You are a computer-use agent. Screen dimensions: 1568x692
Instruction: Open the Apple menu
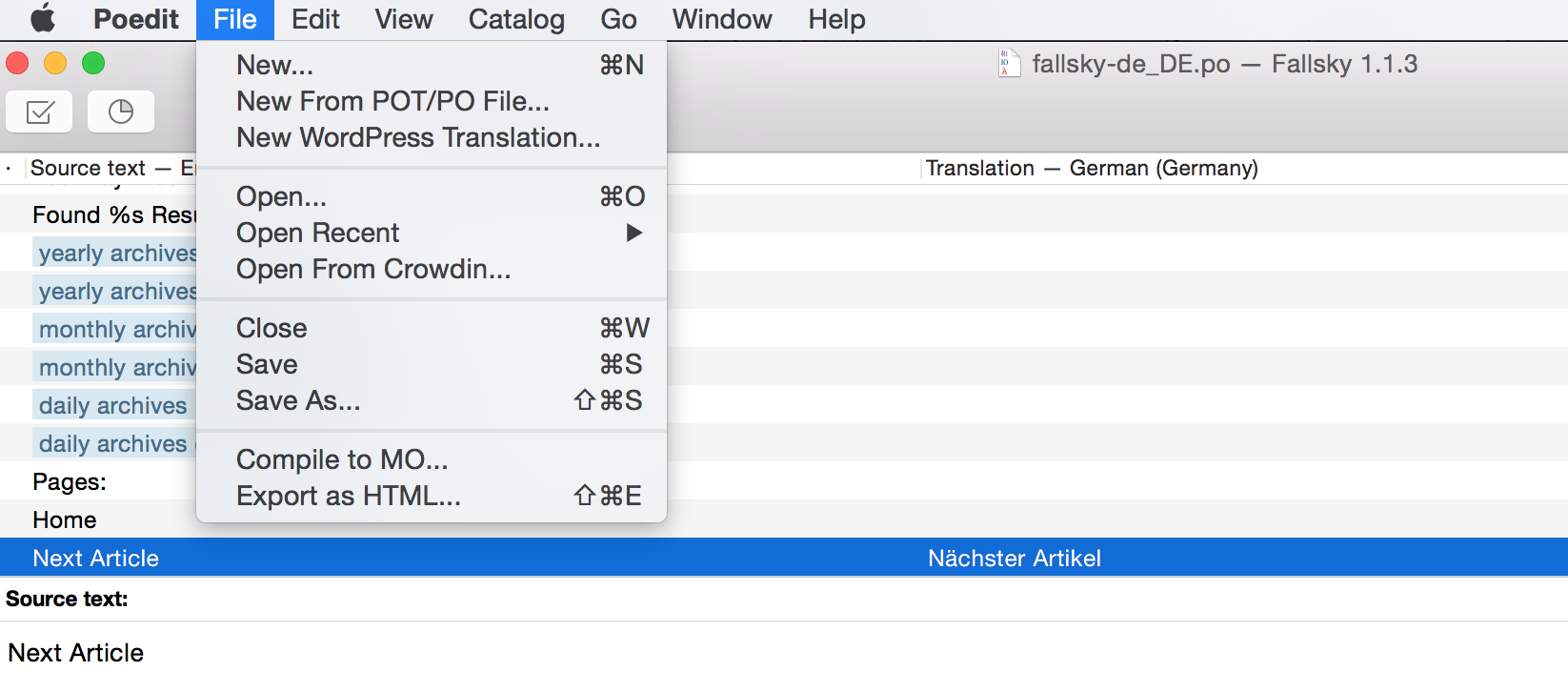point(43,19)
